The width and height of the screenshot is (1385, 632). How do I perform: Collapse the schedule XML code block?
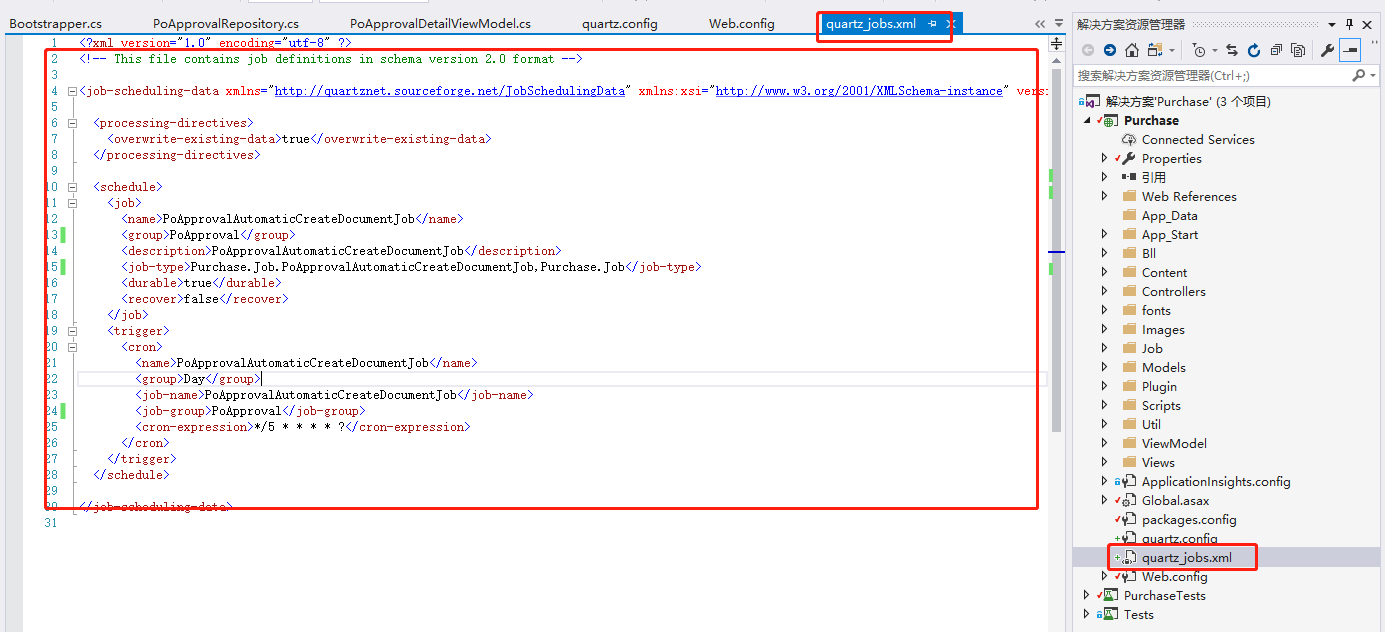[72, 186]
